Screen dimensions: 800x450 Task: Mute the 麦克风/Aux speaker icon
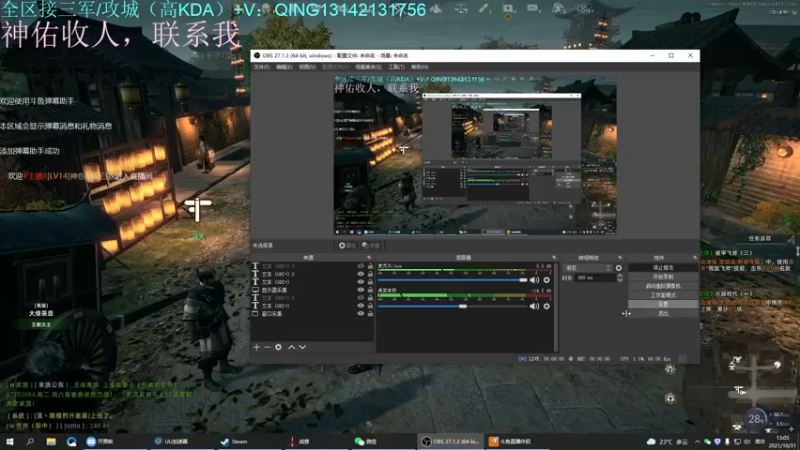click(x=534, y=280)
